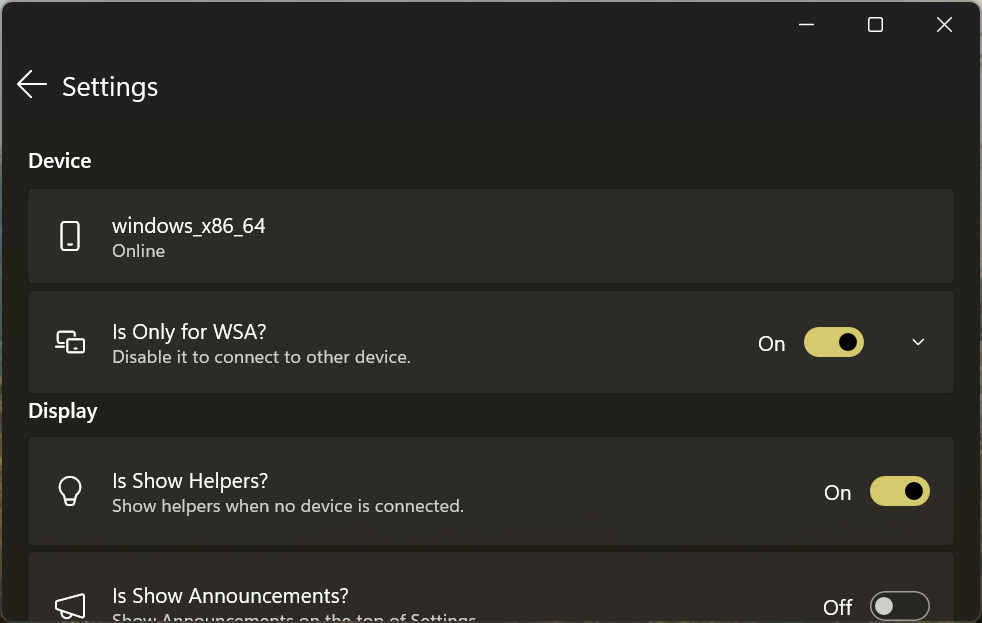Click the lightbulb icon beside Is Show Helpers
The height and width of the screenshot is (623, 982).
coord(70,491)
